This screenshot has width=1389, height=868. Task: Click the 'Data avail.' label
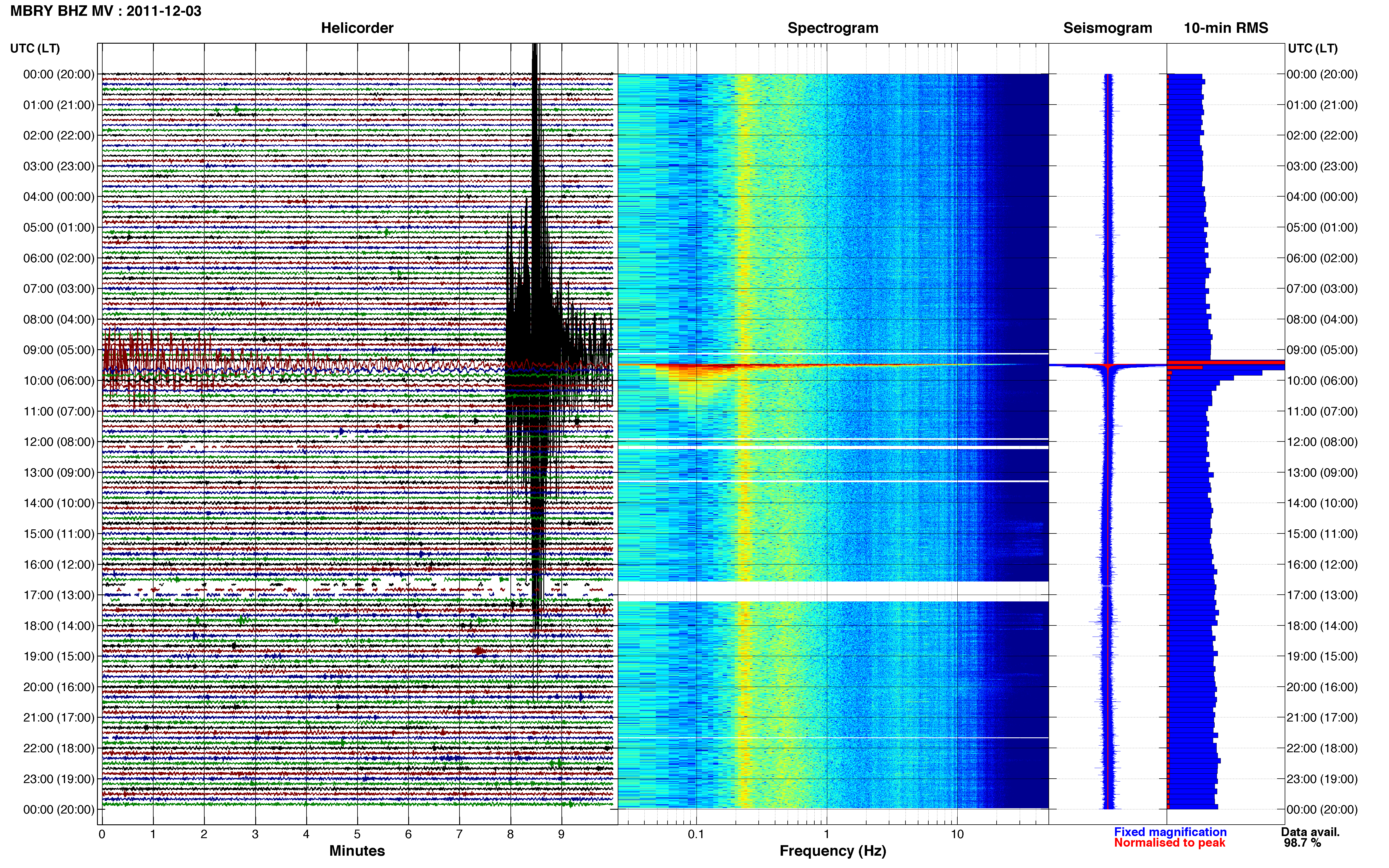[x=1310, y=832]
